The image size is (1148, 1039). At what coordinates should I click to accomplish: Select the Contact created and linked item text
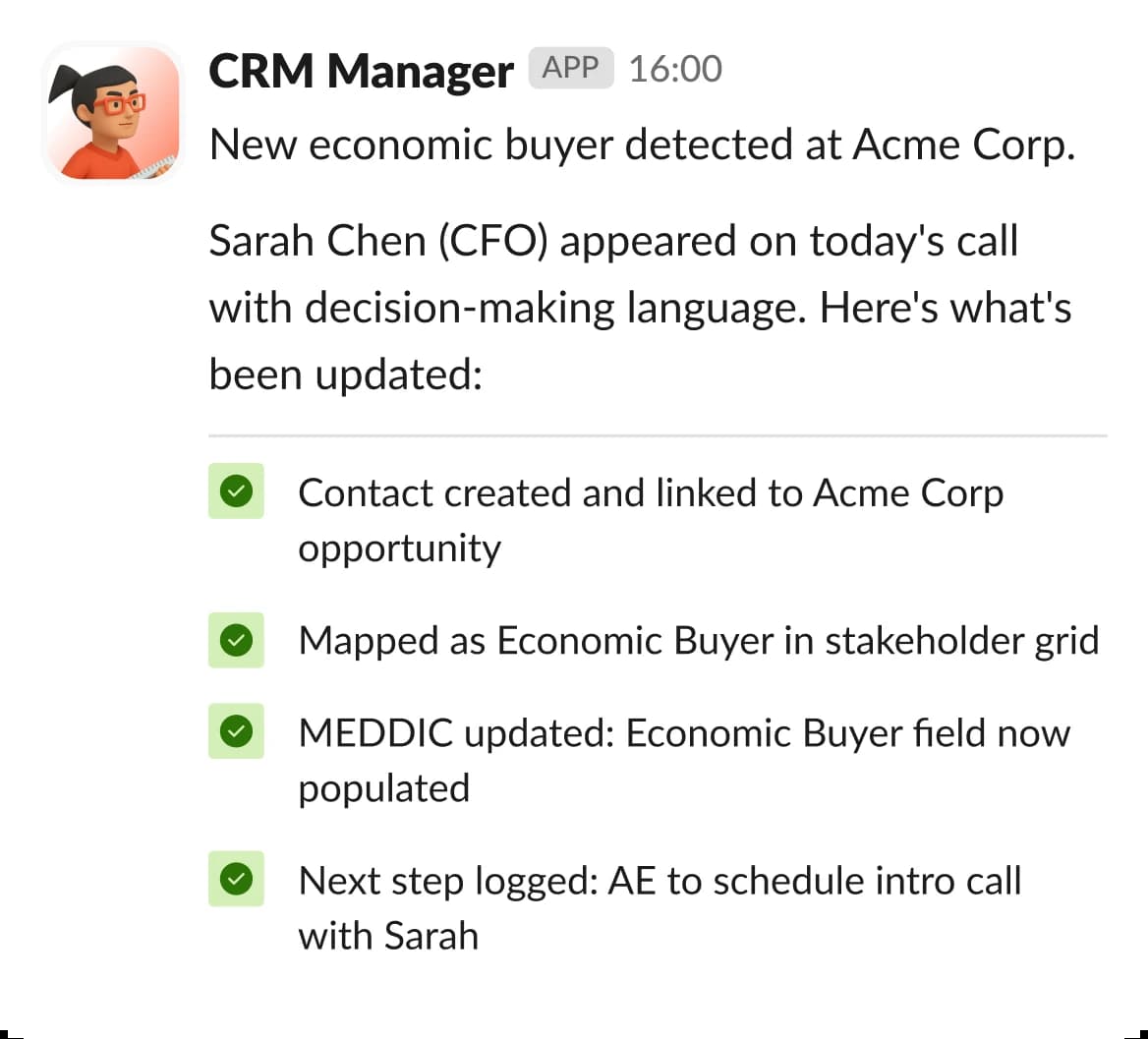(x=649, y=492)
